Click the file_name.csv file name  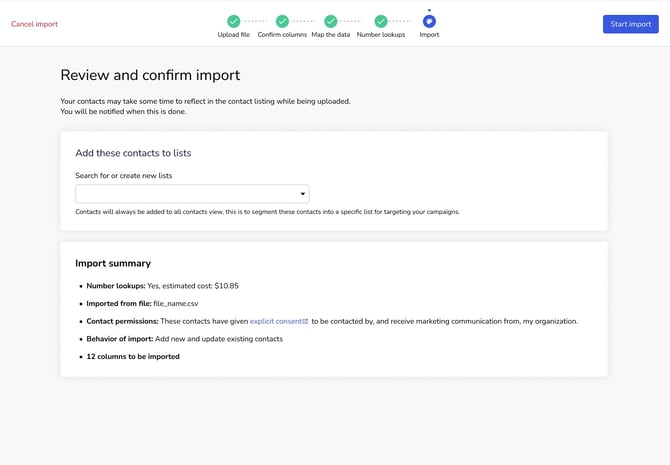pyautogui.click(x=176, y=303)
